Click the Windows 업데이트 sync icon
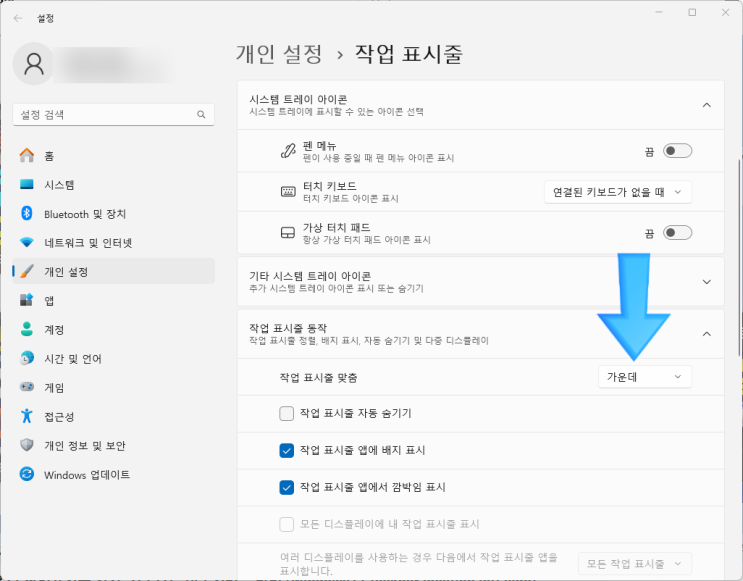The image size is (743, 581). point(27,474)
